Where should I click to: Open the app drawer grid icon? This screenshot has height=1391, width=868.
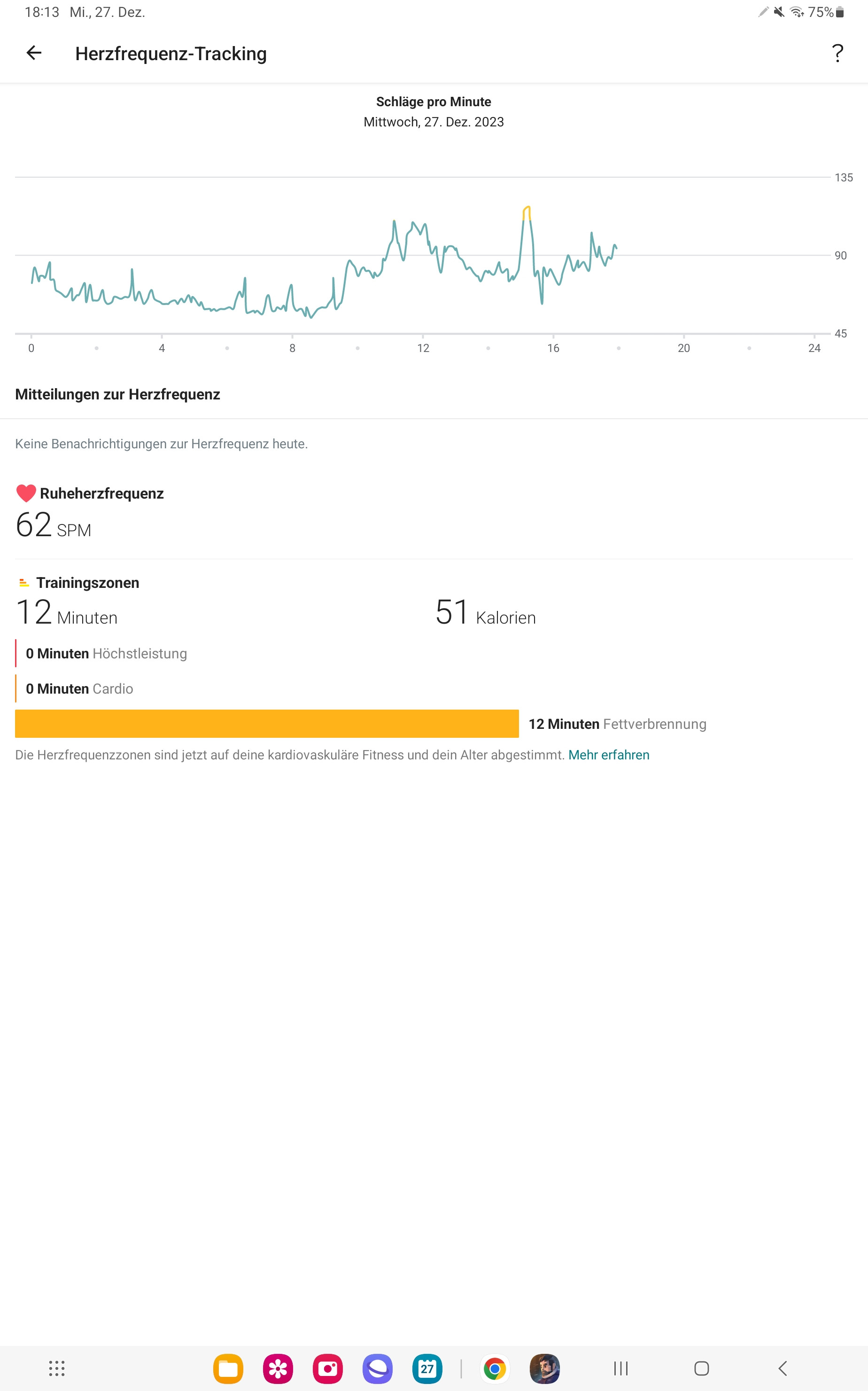(57, 1368)
